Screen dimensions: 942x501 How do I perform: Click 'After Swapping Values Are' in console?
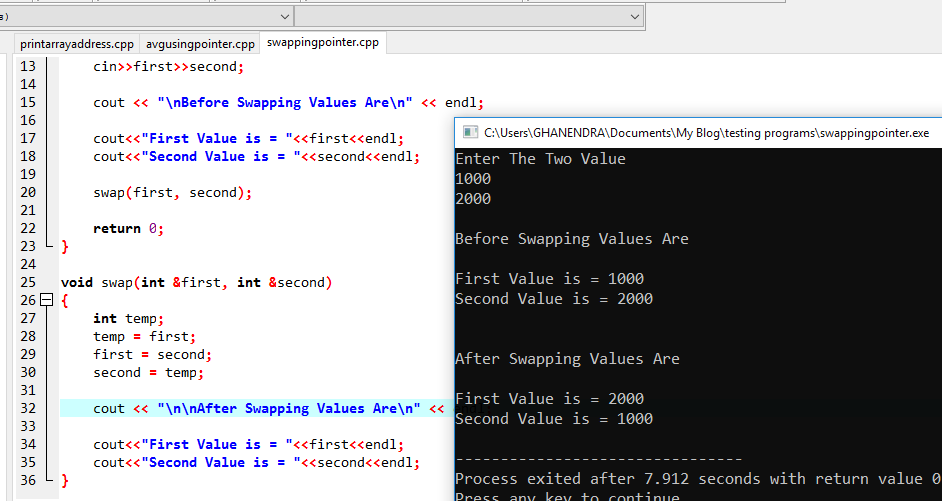coord(568,359)
